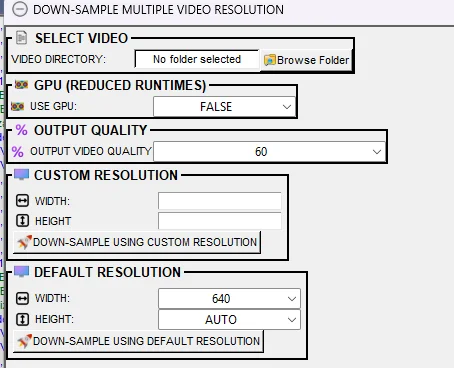
Task: Click the rocket icon on custom resolution button
Action: (24, 242)
